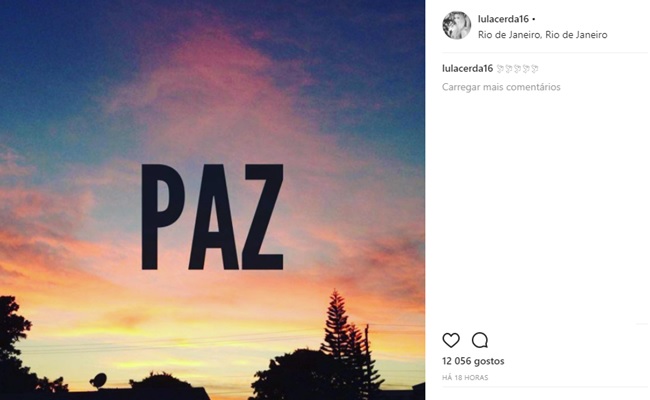View who liked via "12 056 gostos"

pos(473,361)
